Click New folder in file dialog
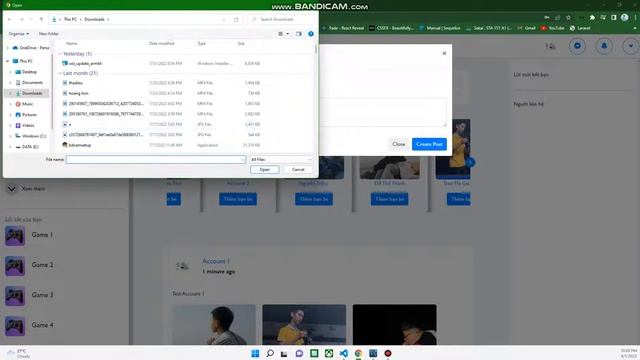640x360 pixels. [49, 34]
